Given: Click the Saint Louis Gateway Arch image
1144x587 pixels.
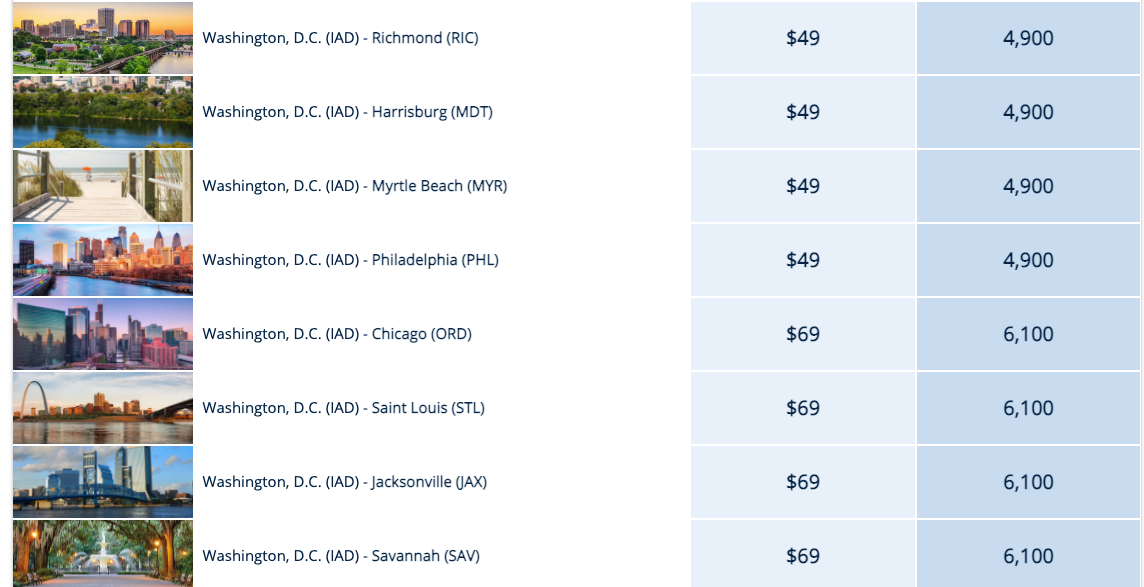Looking at the screenshot, I should pyautogui.click(x=102, y=408).
